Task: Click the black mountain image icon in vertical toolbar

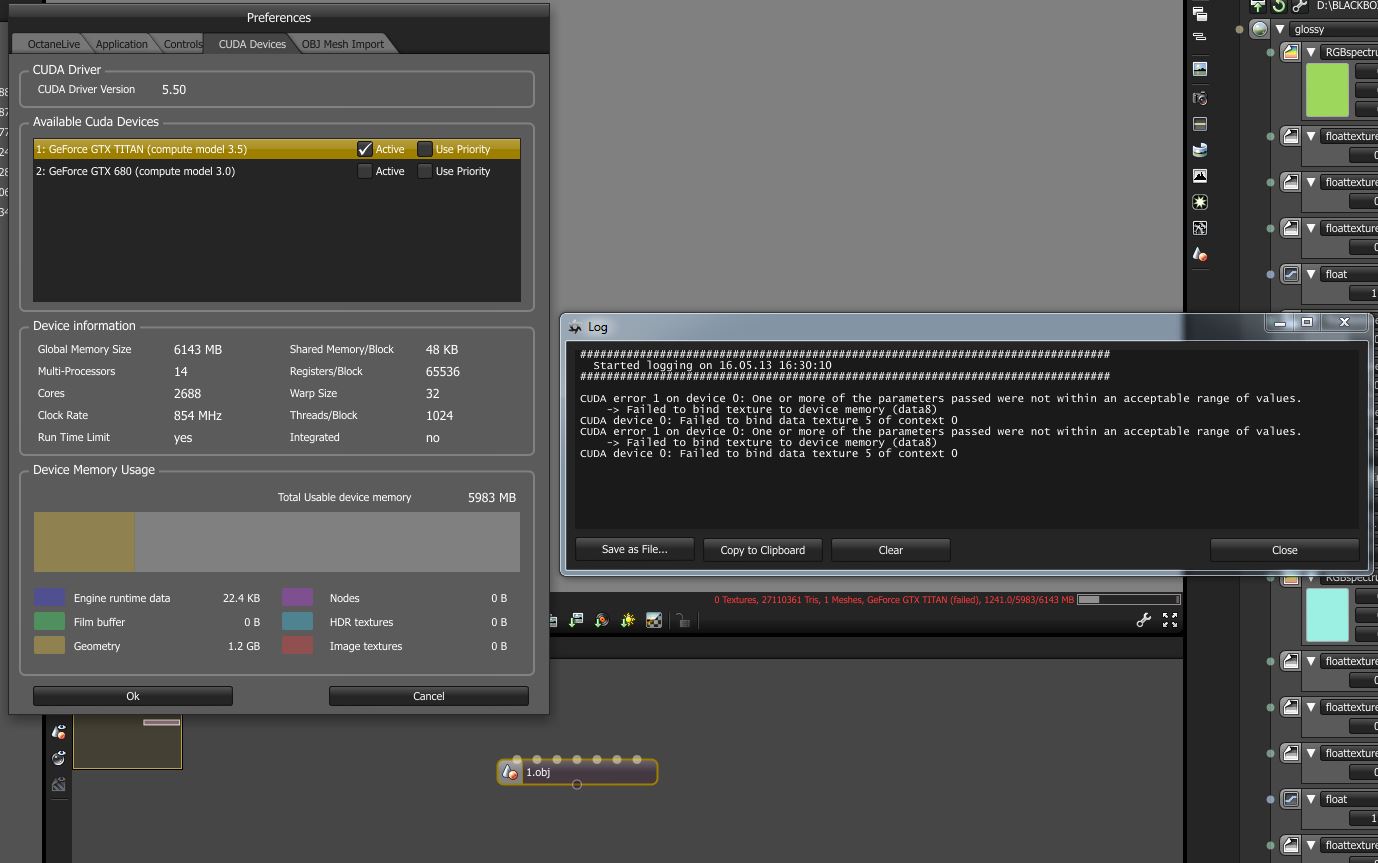Action: click(1200, 176)
